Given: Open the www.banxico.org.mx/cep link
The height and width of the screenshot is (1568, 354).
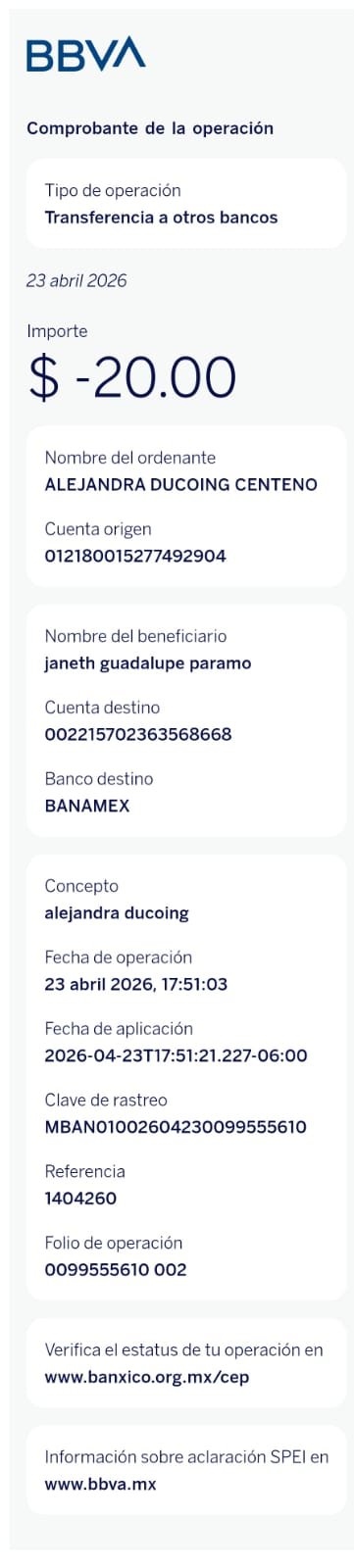Looking at the screenshot, I should [147, 1377].
